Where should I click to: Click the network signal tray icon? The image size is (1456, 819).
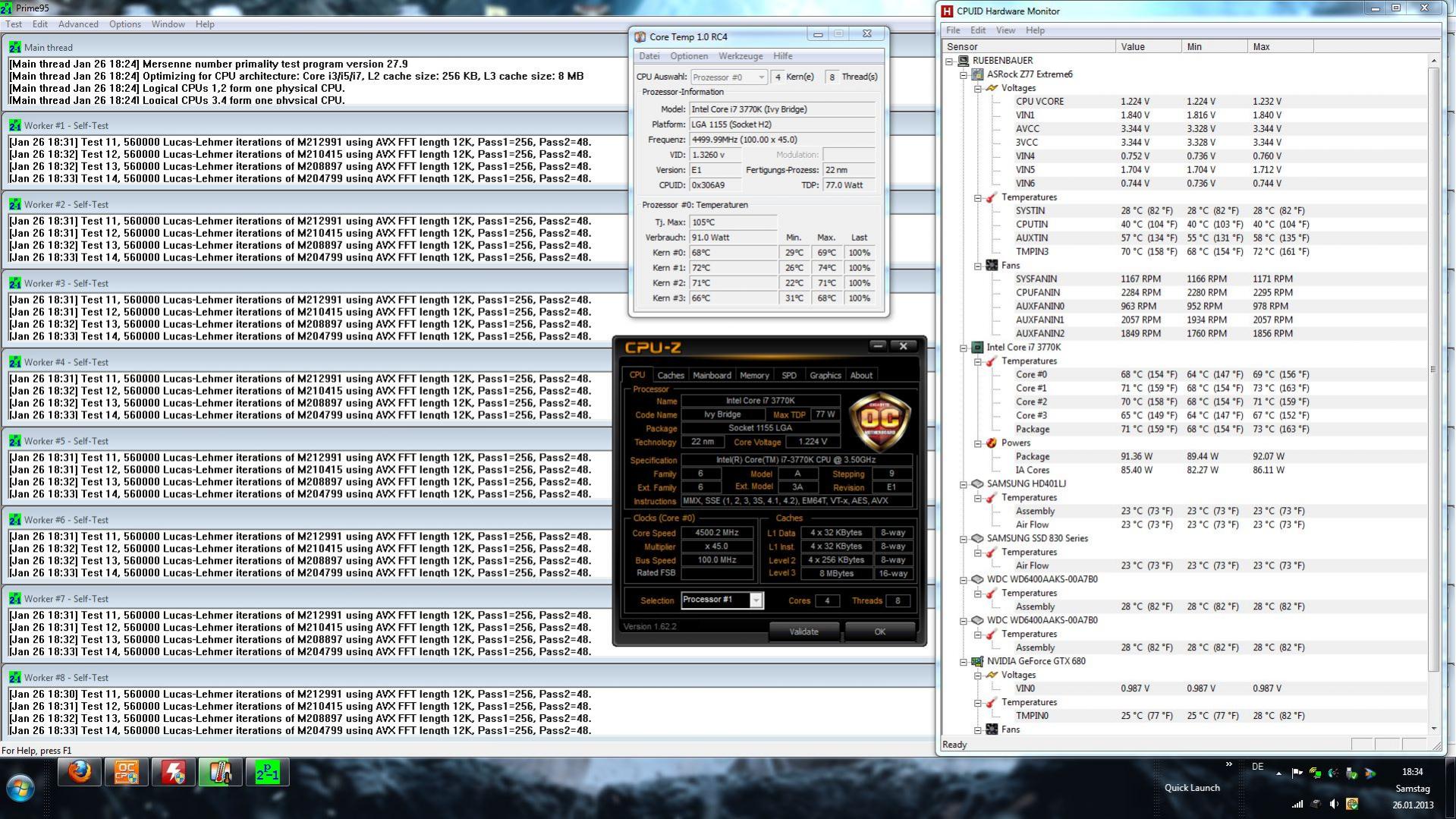pos(1297,804)
